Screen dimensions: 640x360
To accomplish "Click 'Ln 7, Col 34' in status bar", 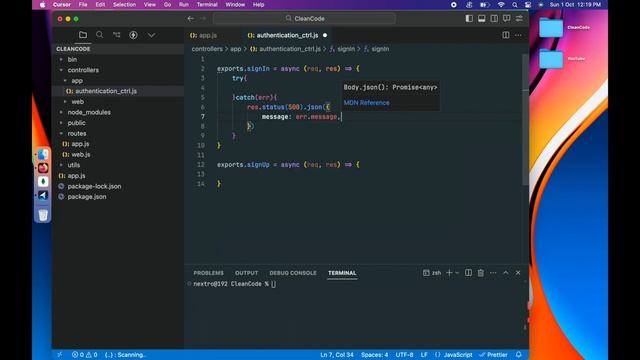I will (x=337, y=355).
